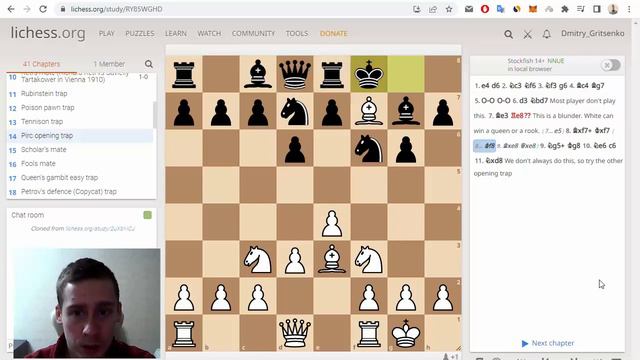The height and width of the screenshot is (360, 640).
Task: Open the MetaMask fox extension icon
Action: coord(533,9)
